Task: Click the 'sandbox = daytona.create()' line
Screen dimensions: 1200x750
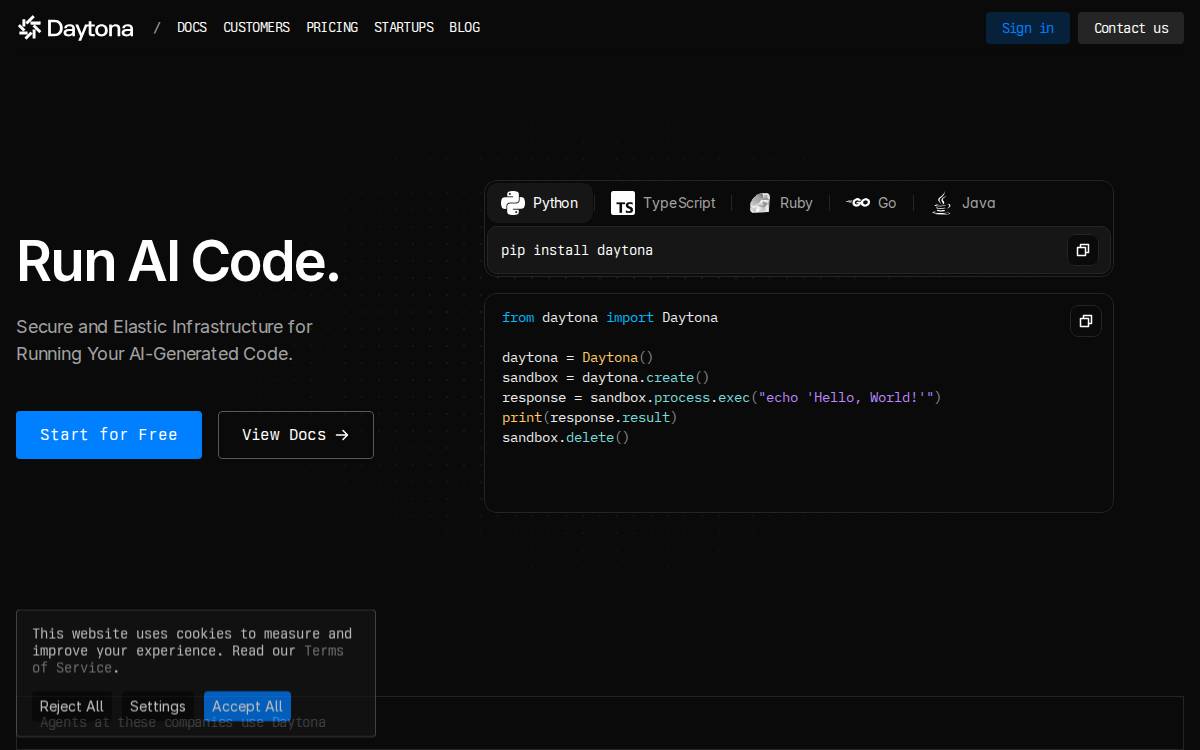Action: pos(606,377)
